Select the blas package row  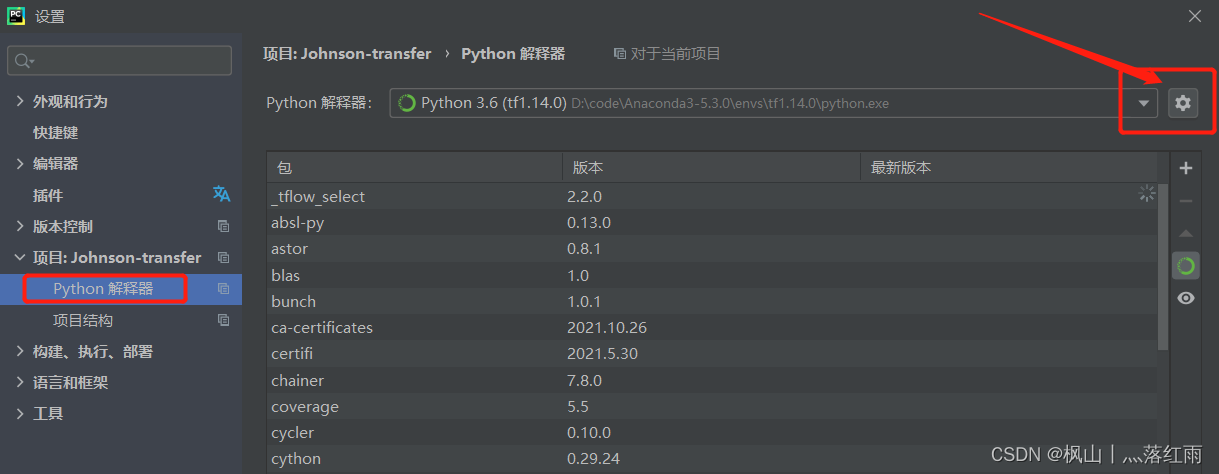point(712,275)
